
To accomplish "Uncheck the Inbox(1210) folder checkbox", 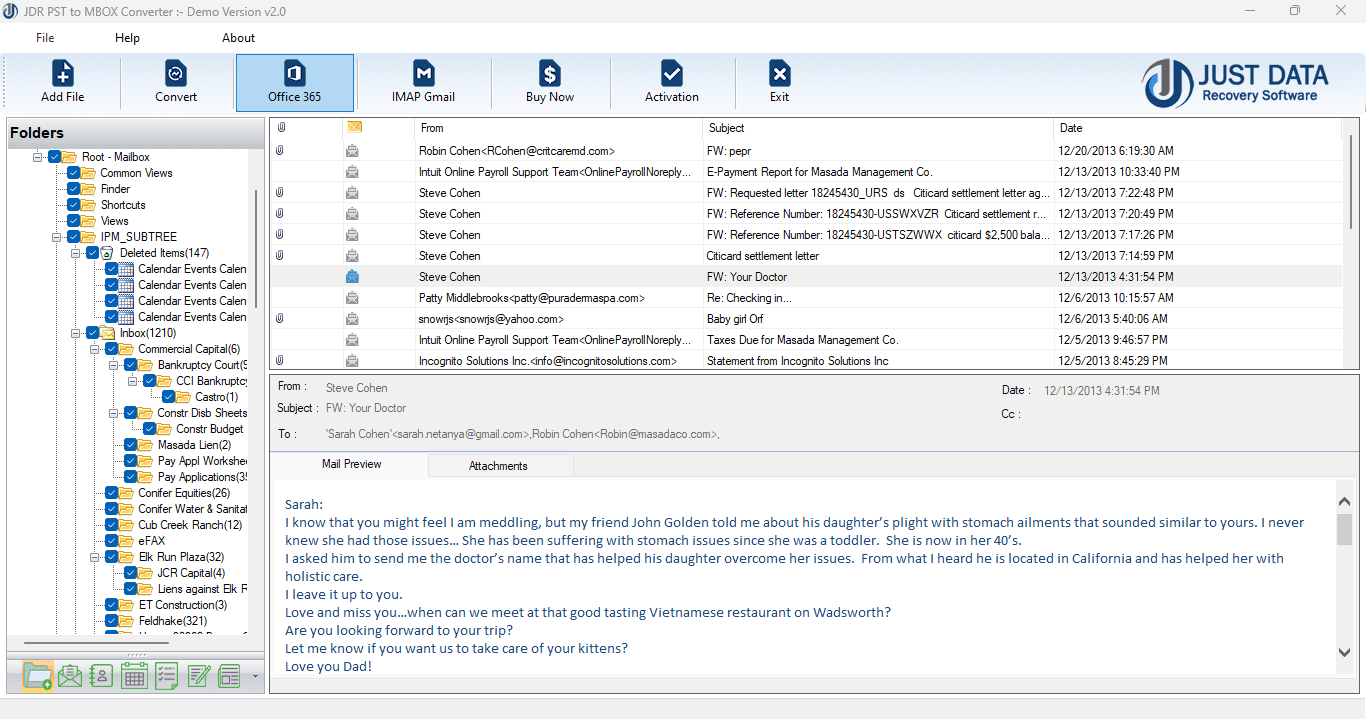I will coord(91,331).
